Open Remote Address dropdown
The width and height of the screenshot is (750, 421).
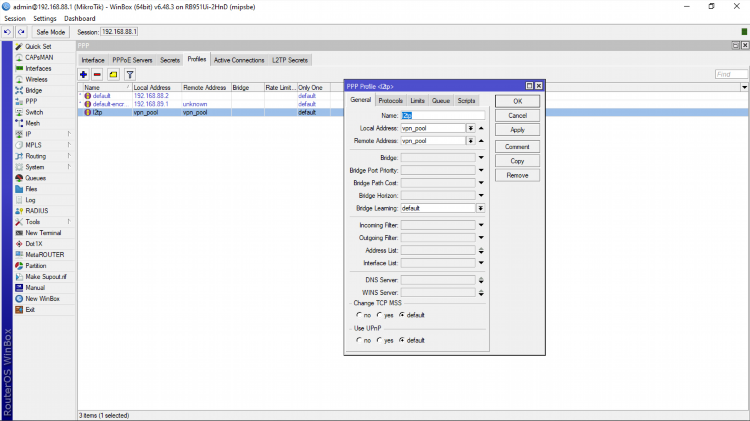[471, 141]
